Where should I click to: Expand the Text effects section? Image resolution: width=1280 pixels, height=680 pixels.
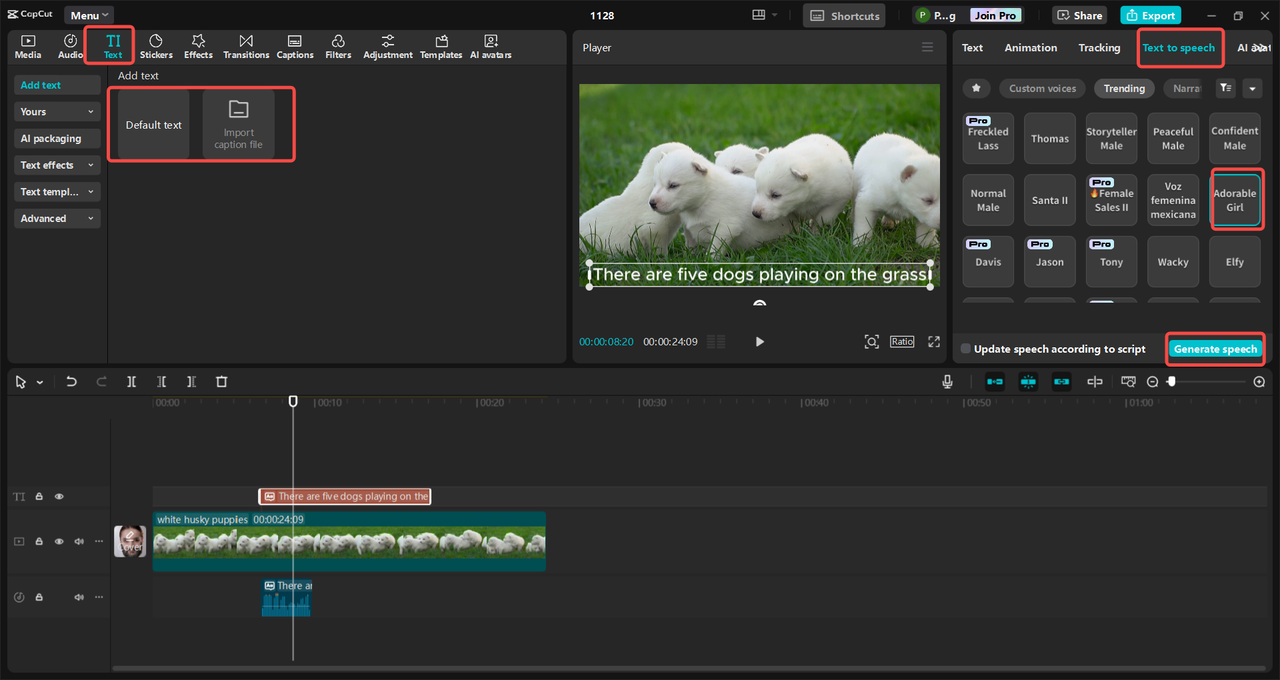coord(57,165)
